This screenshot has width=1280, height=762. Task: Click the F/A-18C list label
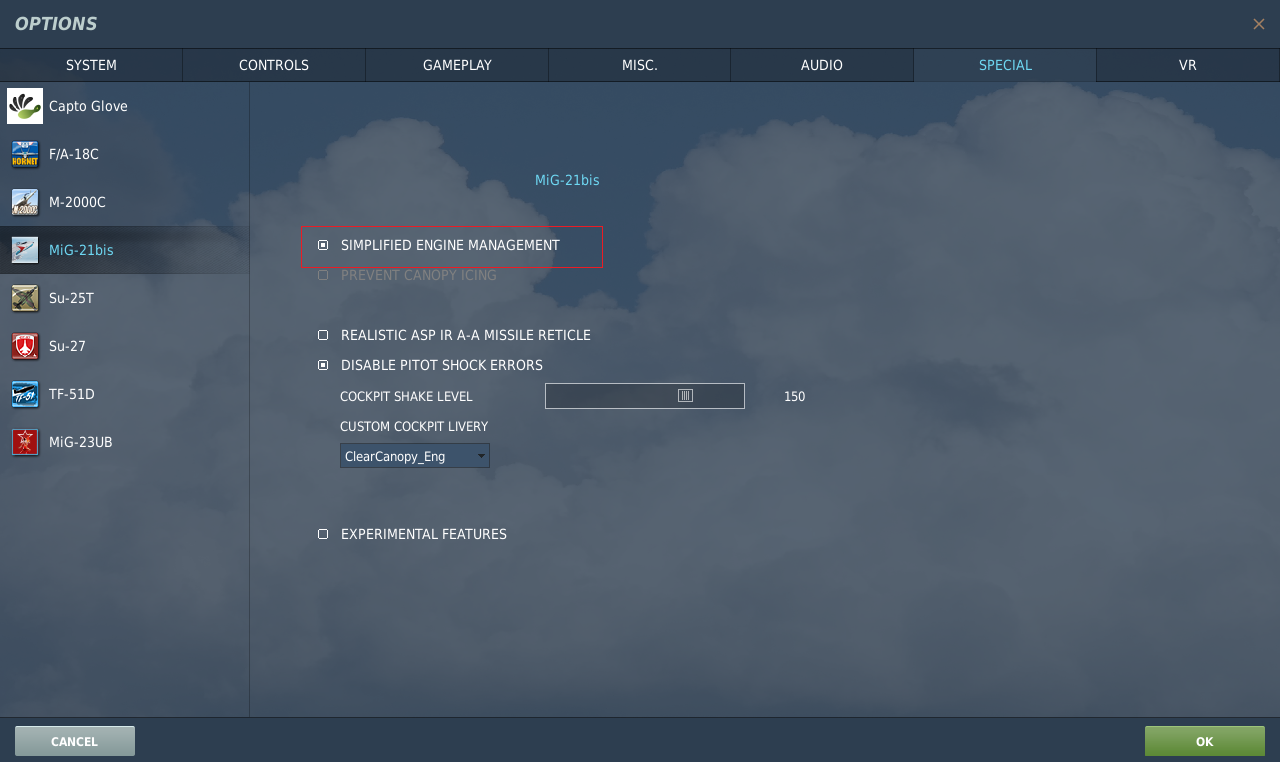[x=74, y=154]
